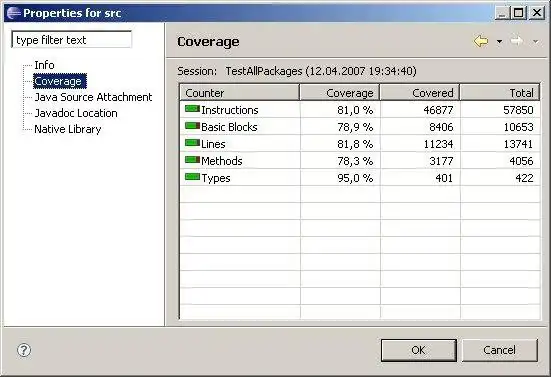Close the Properties for src dialog

coord(537,13)
